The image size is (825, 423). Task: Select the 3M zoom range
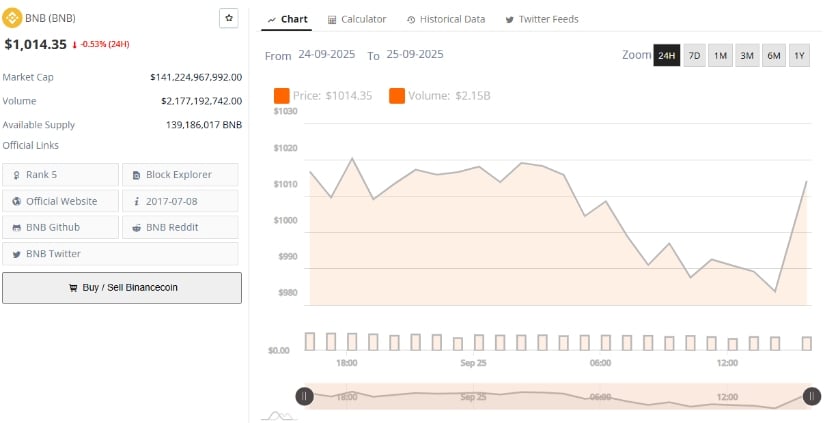[747, 55]
